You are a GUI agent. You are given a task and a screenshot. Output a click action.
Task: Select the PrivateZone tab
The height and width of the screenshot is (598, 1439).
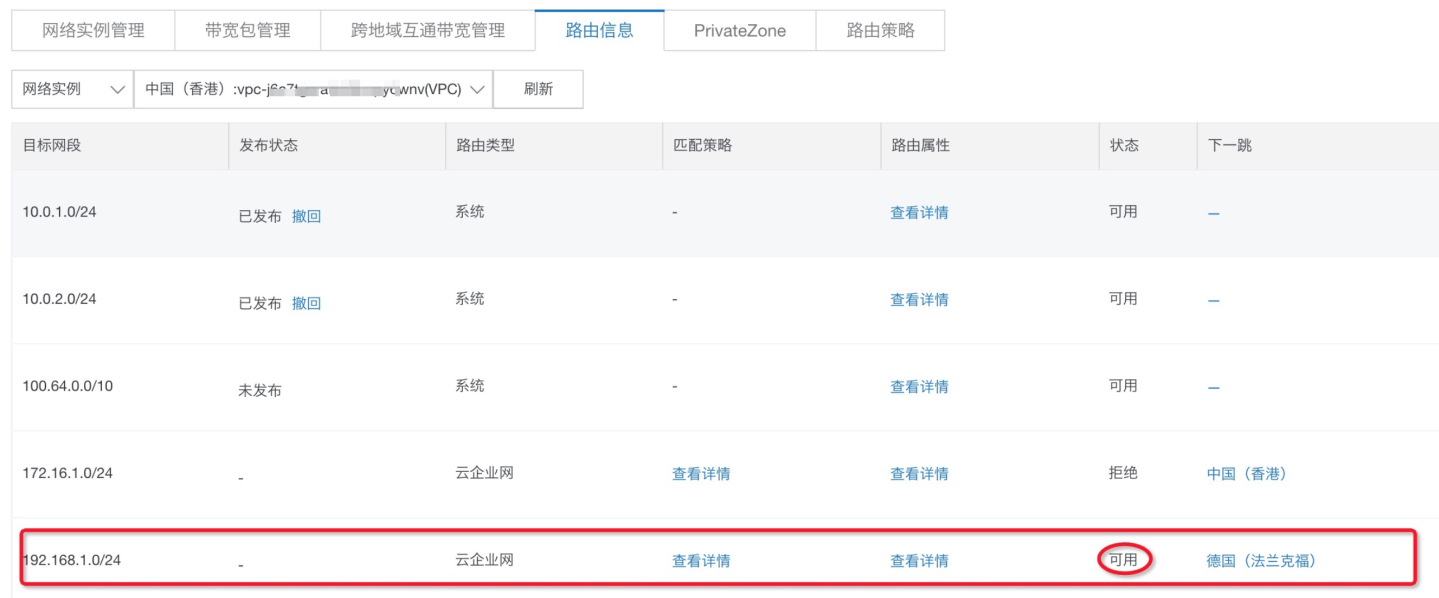740,30
